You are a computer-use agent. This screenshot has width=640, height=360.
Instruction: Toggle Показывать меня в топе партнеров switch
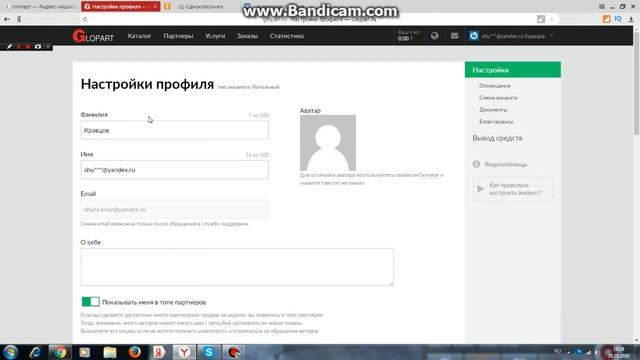[91, 302]
